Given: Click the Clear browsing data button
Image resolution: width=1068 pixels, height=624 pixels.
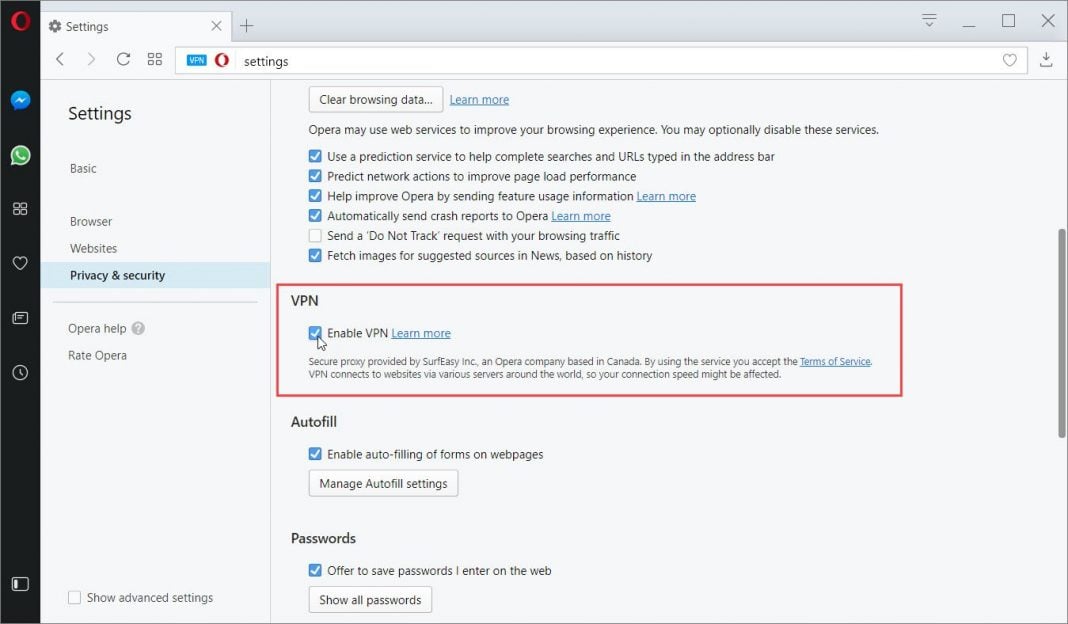Looking at the screenshot, I should point(375,99).
